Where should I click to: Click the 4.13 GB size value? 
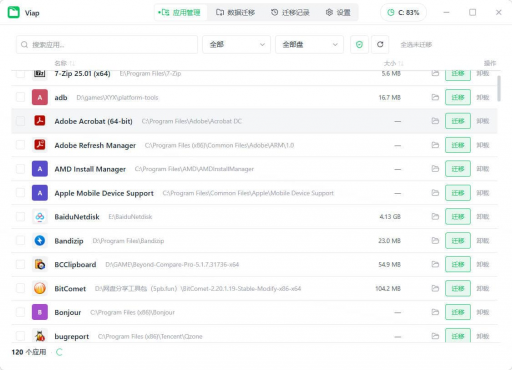[x=390, y=217]
